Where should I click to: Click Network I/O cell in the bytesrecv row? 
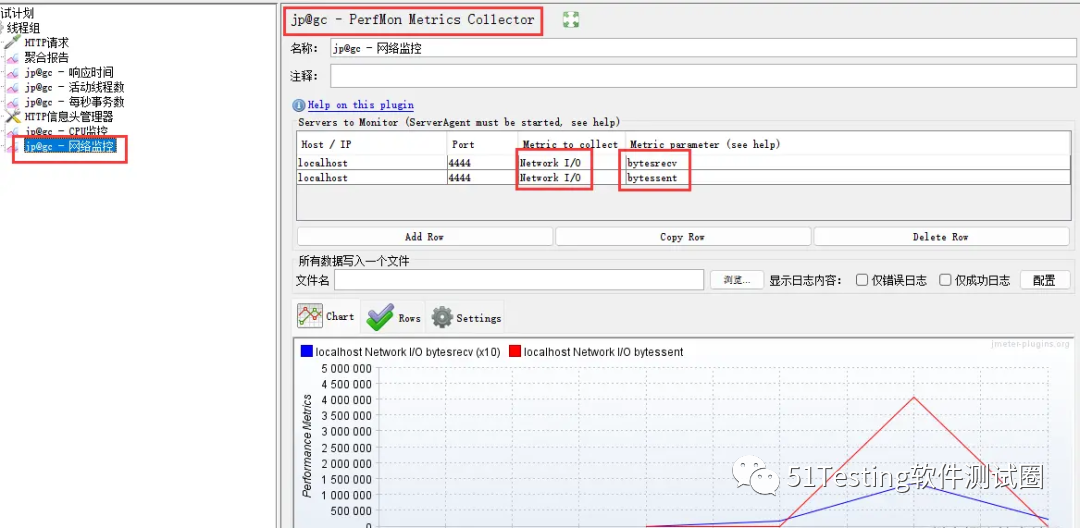point(570,163)
